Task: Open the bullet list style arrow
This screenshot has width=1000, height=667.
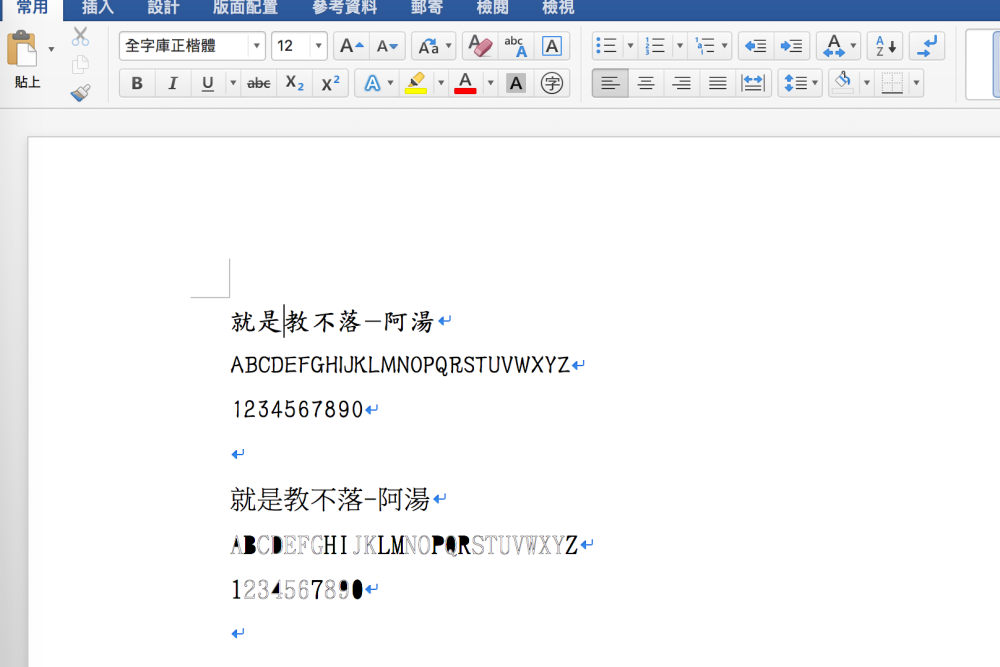Action: (x=630, y=46)
